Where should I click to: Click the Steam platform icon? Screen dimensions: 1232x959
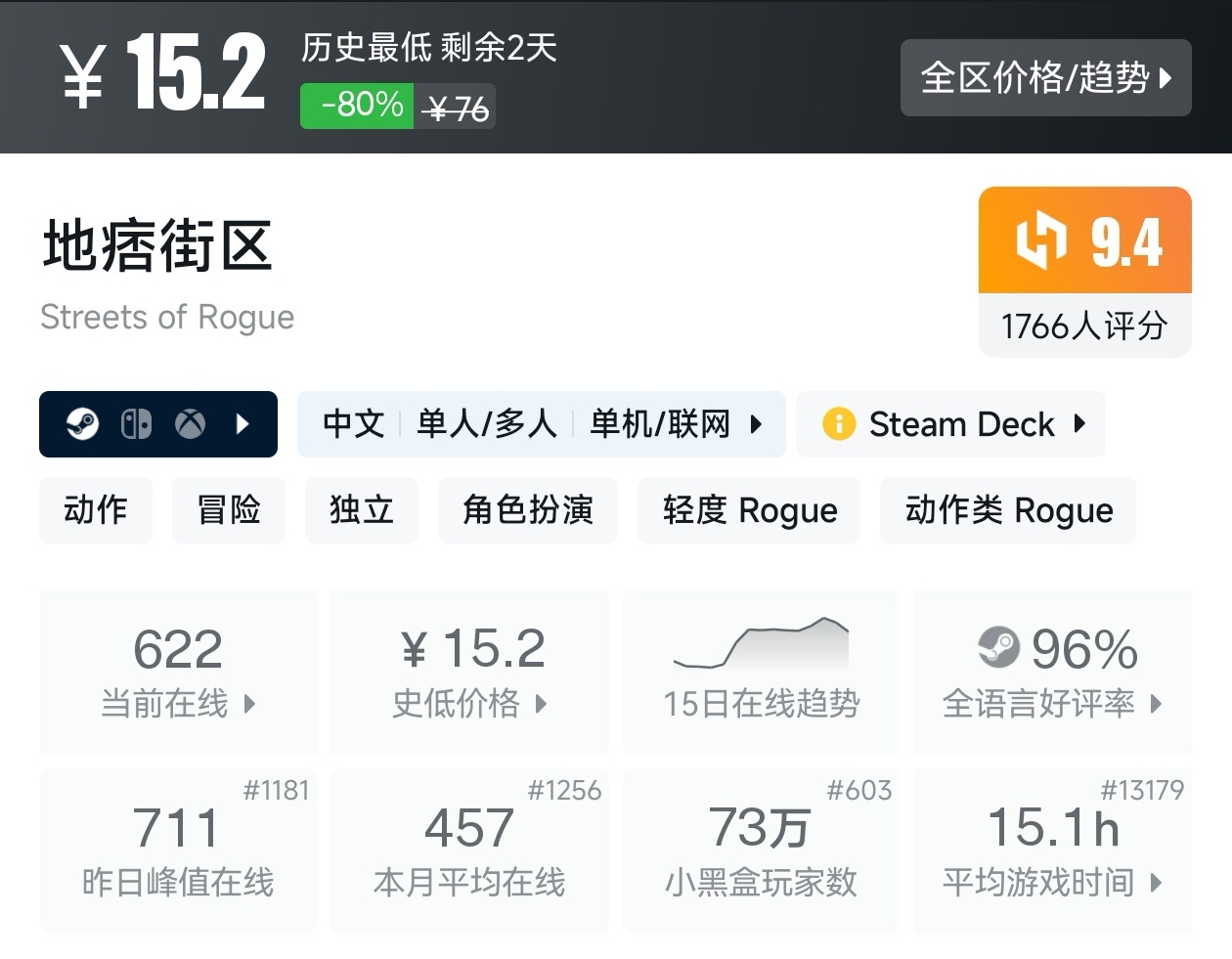83,424
